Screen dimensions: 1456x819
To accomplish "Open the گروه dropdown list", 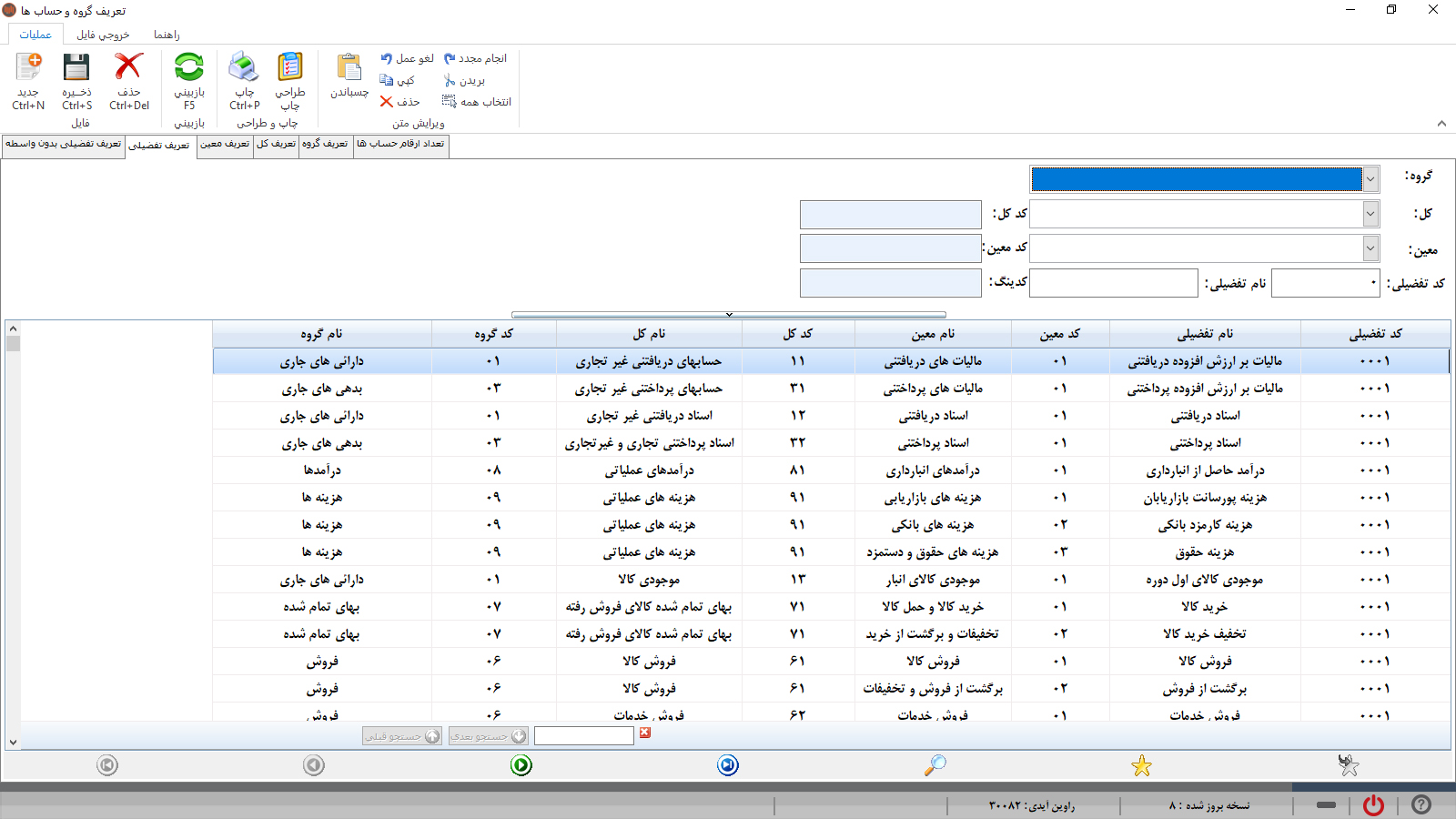I will point(1370,179).
